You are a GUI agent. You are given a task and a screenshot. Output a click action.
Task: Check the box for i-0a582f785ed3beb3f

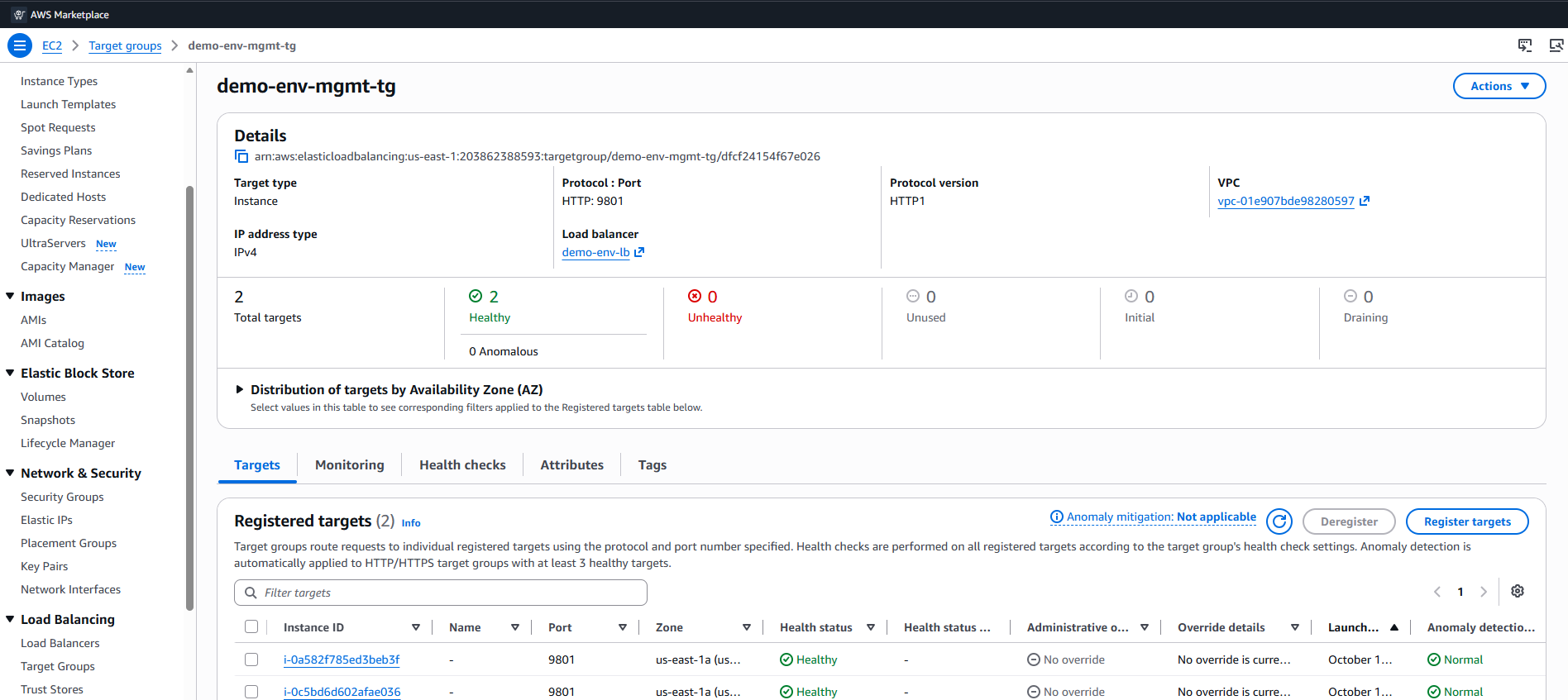coord(251,660)
